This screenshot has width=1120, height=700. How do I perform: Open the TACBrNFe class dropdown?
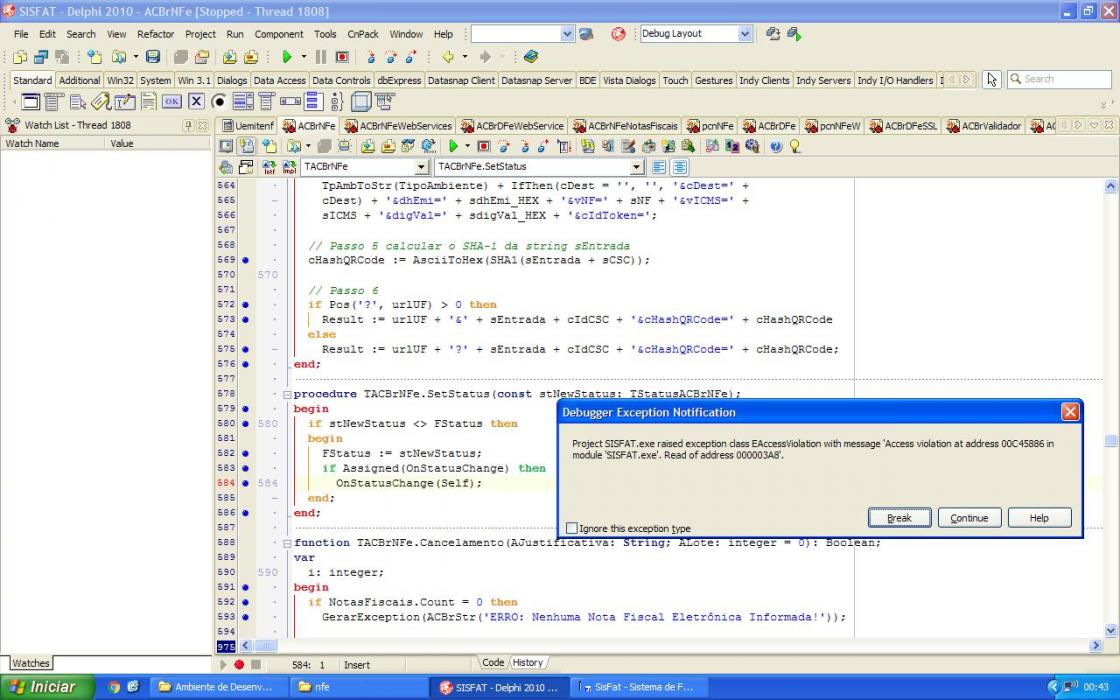[x=421, y=167]
